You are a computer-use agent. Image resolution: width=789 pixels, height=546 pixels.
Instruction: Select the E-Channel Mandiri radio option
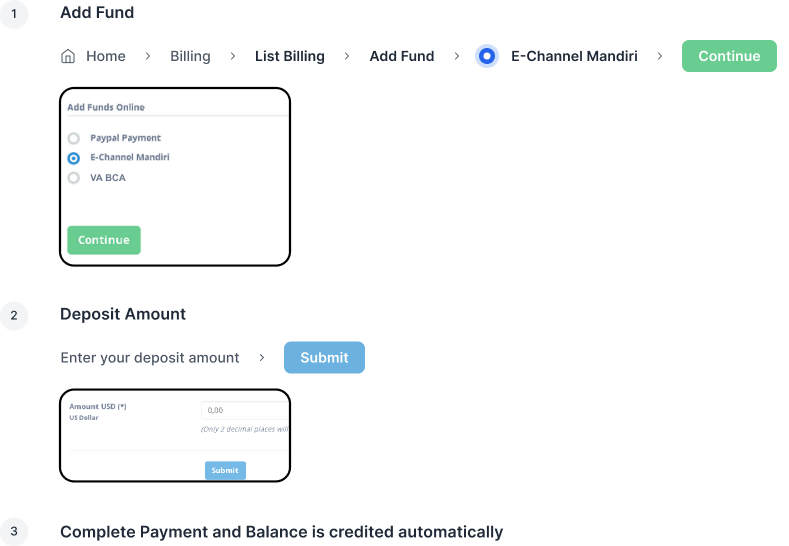(x=74, y=158)
